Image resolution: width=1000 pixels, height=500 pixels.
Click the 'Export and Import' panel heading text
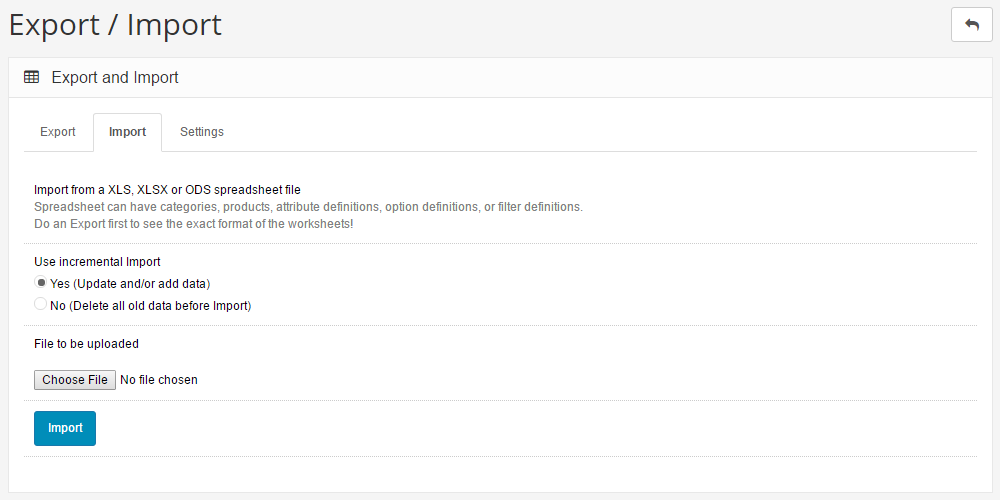point(115,78)
